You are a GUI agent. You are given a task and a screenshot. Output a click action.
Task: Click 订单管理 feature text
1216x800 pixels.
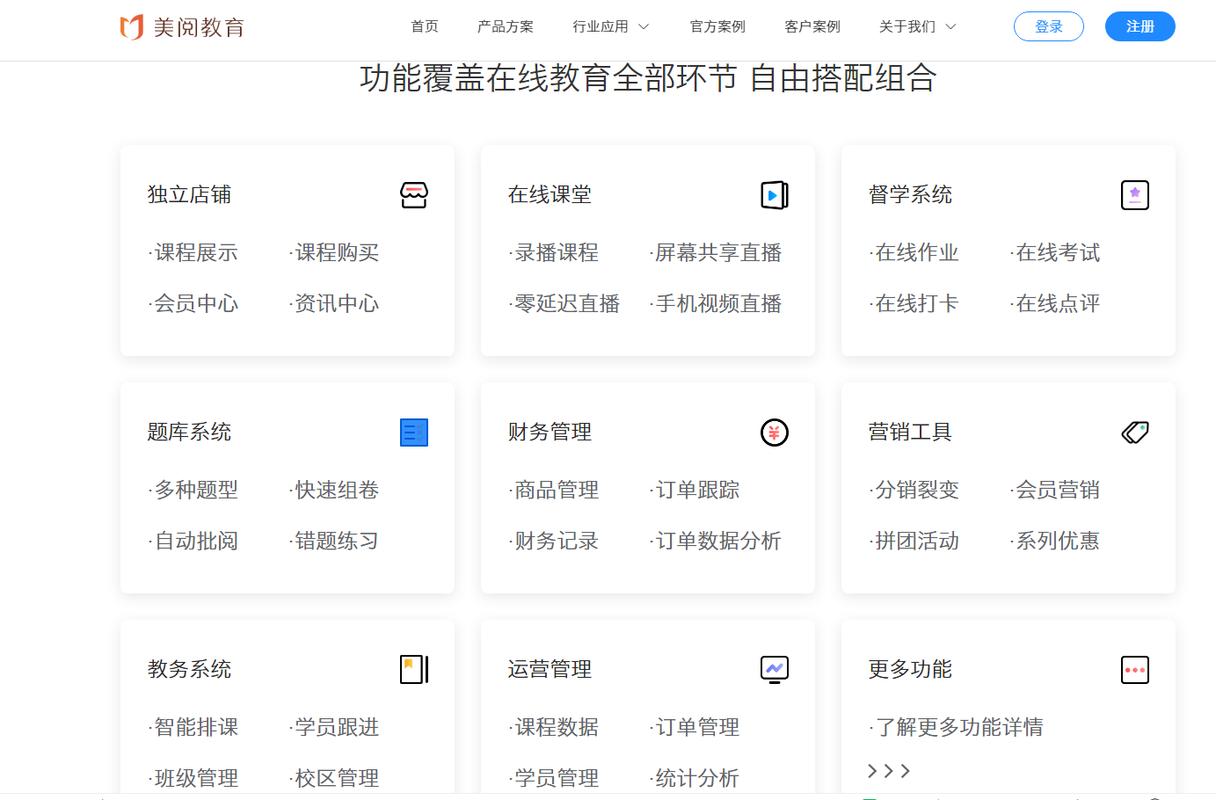[x=695, y=727]
